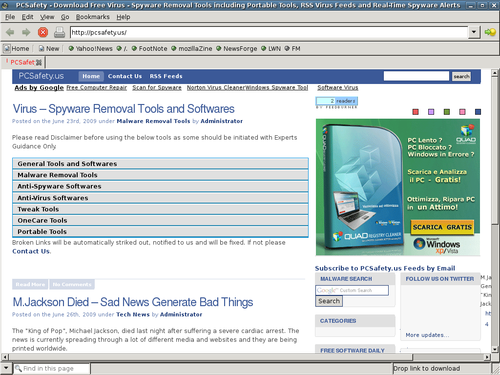
Task: Open the Scan for Spyware ad link
Action: tap(157, 88)
